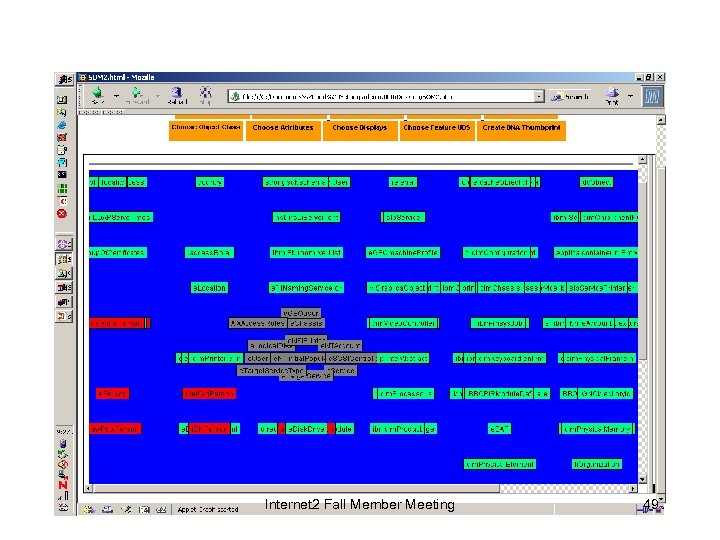Select the dcObject node

(x=596, y=182)
